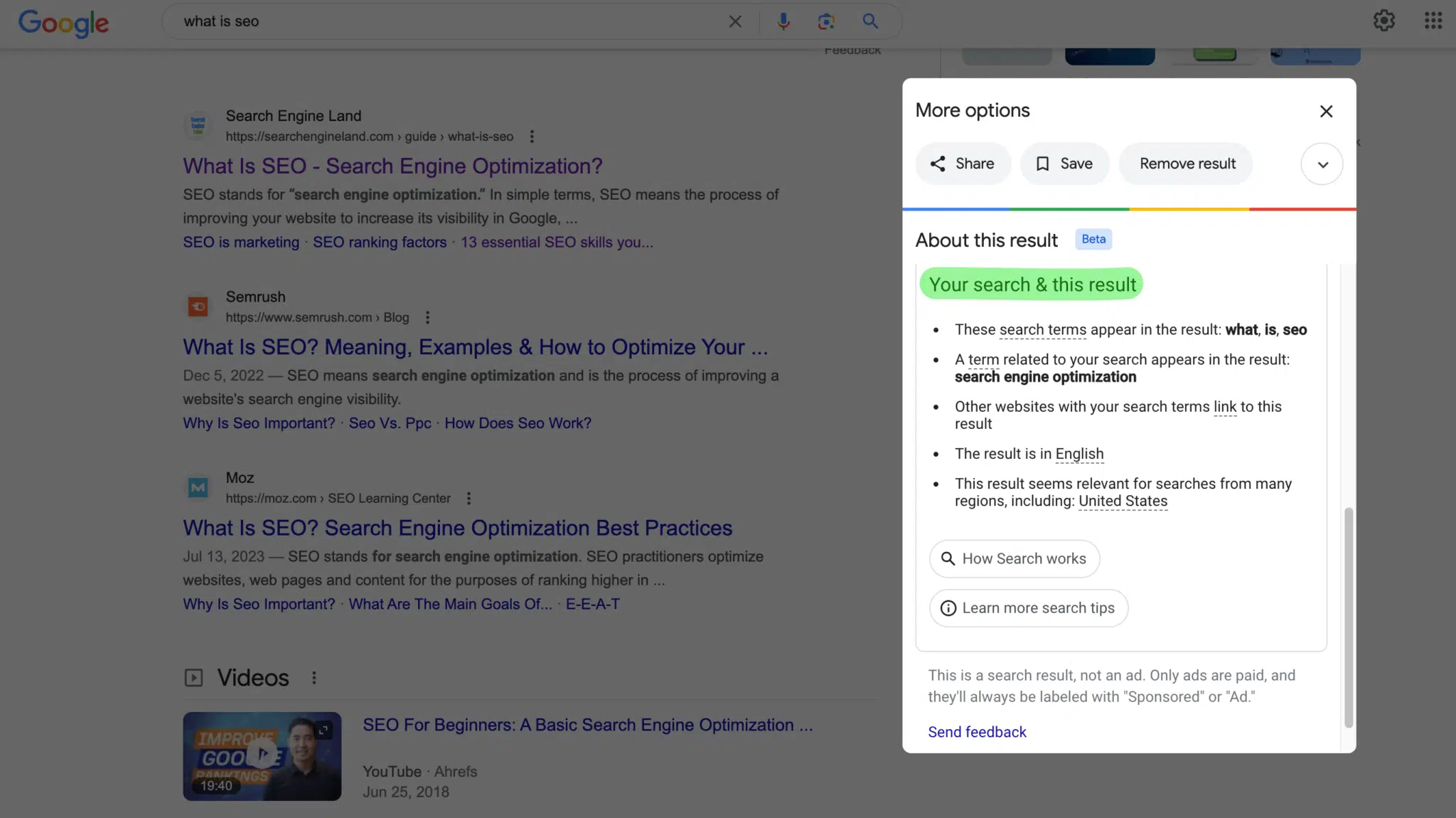The height and width of the screenshot is (818, 1456).
Task: Open three-dot menu for Search Engine Land result
Action: [532, 137]
